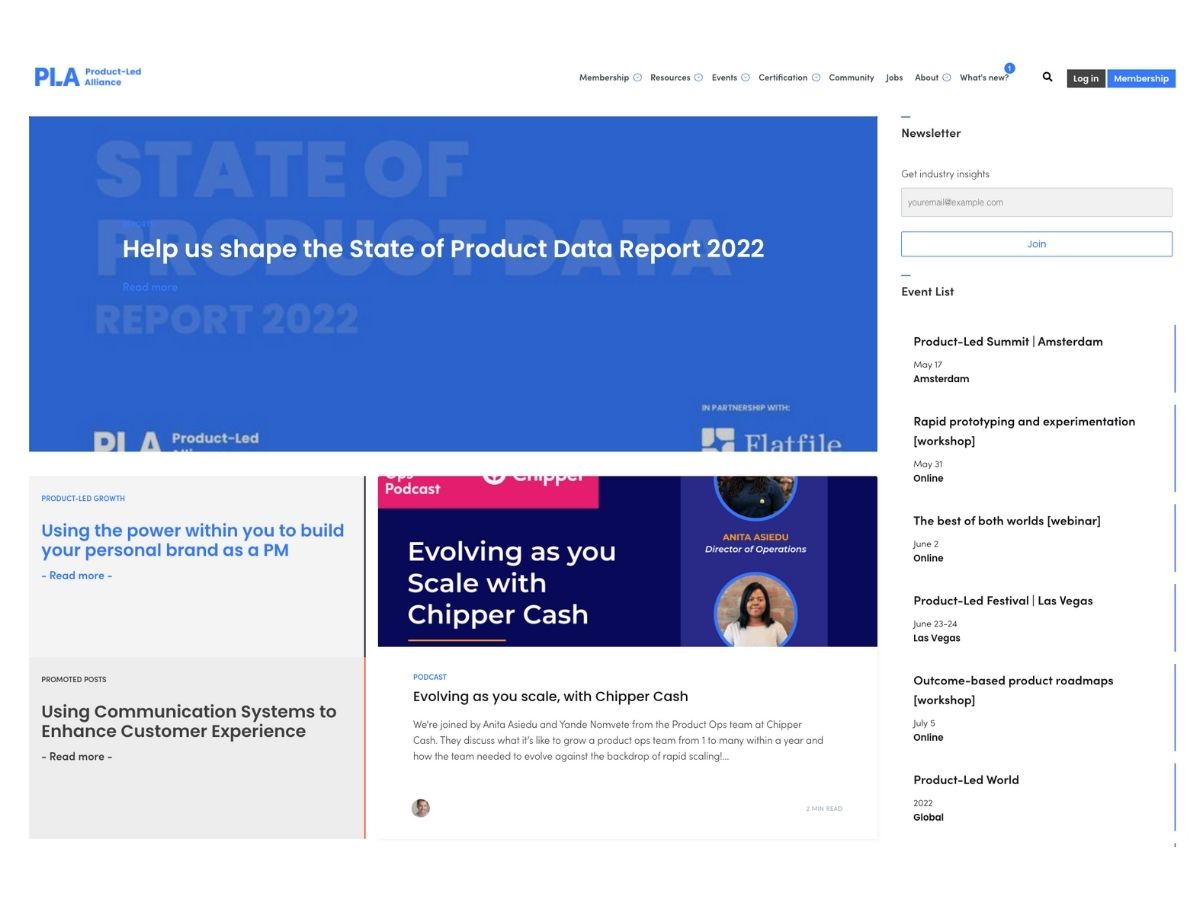Open Outcome-based product roadmaps workshop event

coord(1013,690)
